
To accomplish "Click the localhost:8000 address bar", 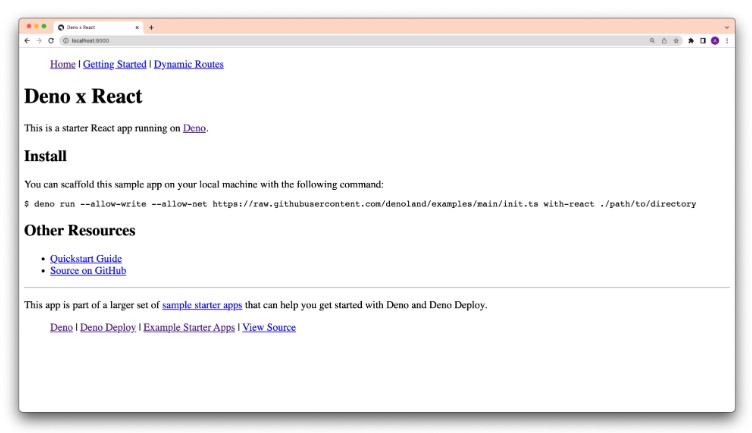I will click(x=300, y=41).
